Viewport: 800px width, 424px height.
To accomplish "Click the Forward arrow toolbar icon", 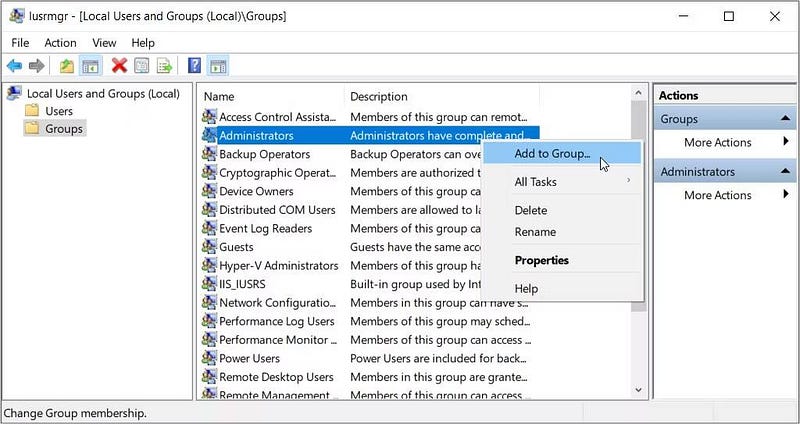I will [x=37, y=66].
